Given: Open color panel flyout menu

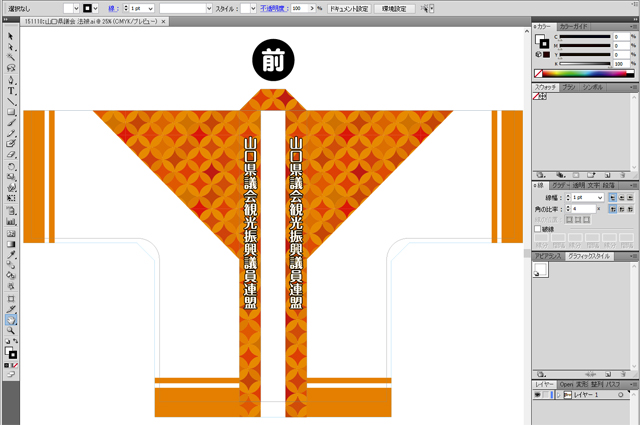Looking at the screenshot, I should coord(634,27).
